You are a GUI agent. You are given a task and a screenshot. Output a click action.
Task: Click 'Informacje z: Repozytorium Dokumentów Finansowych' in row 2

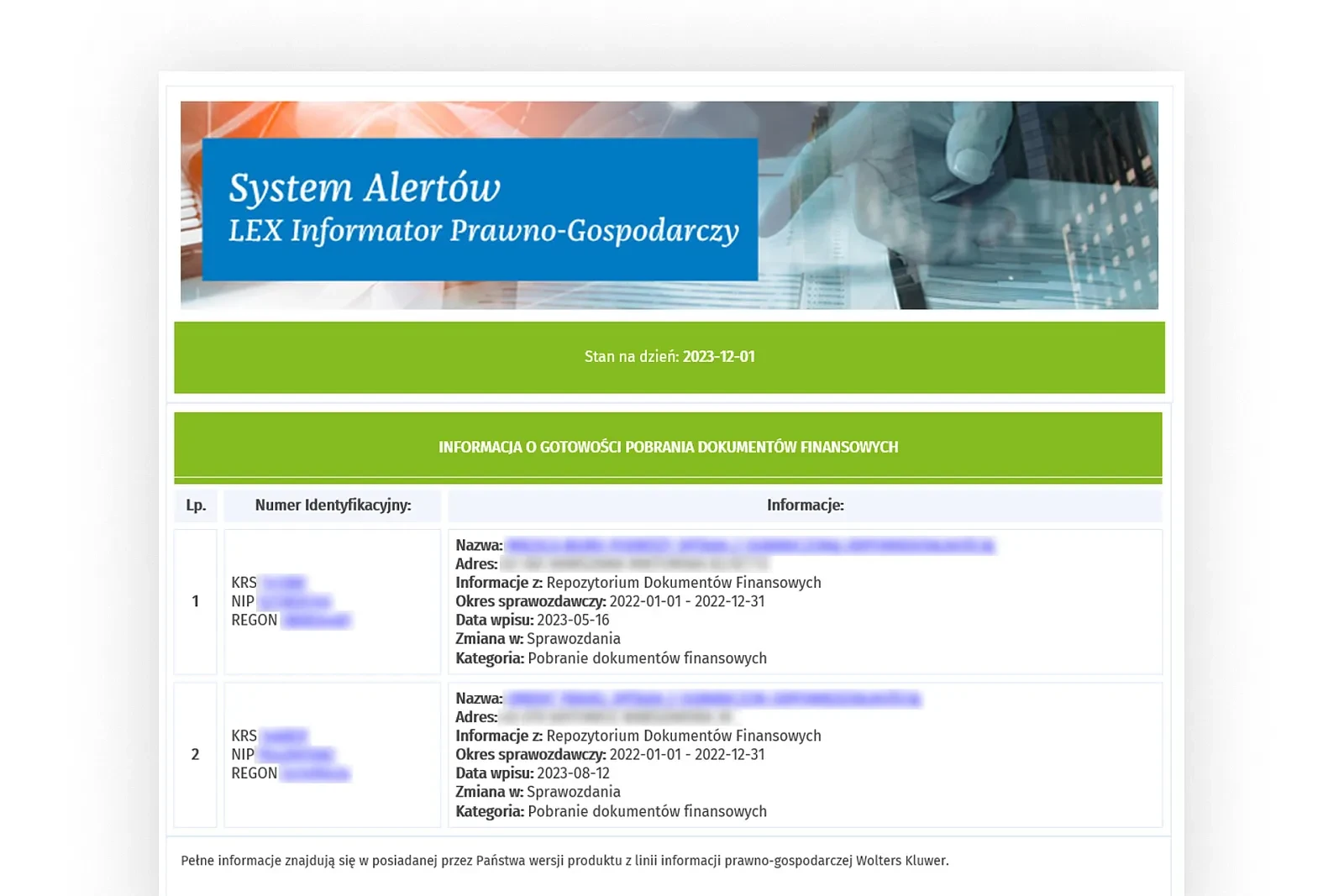(x=638, y=736)
